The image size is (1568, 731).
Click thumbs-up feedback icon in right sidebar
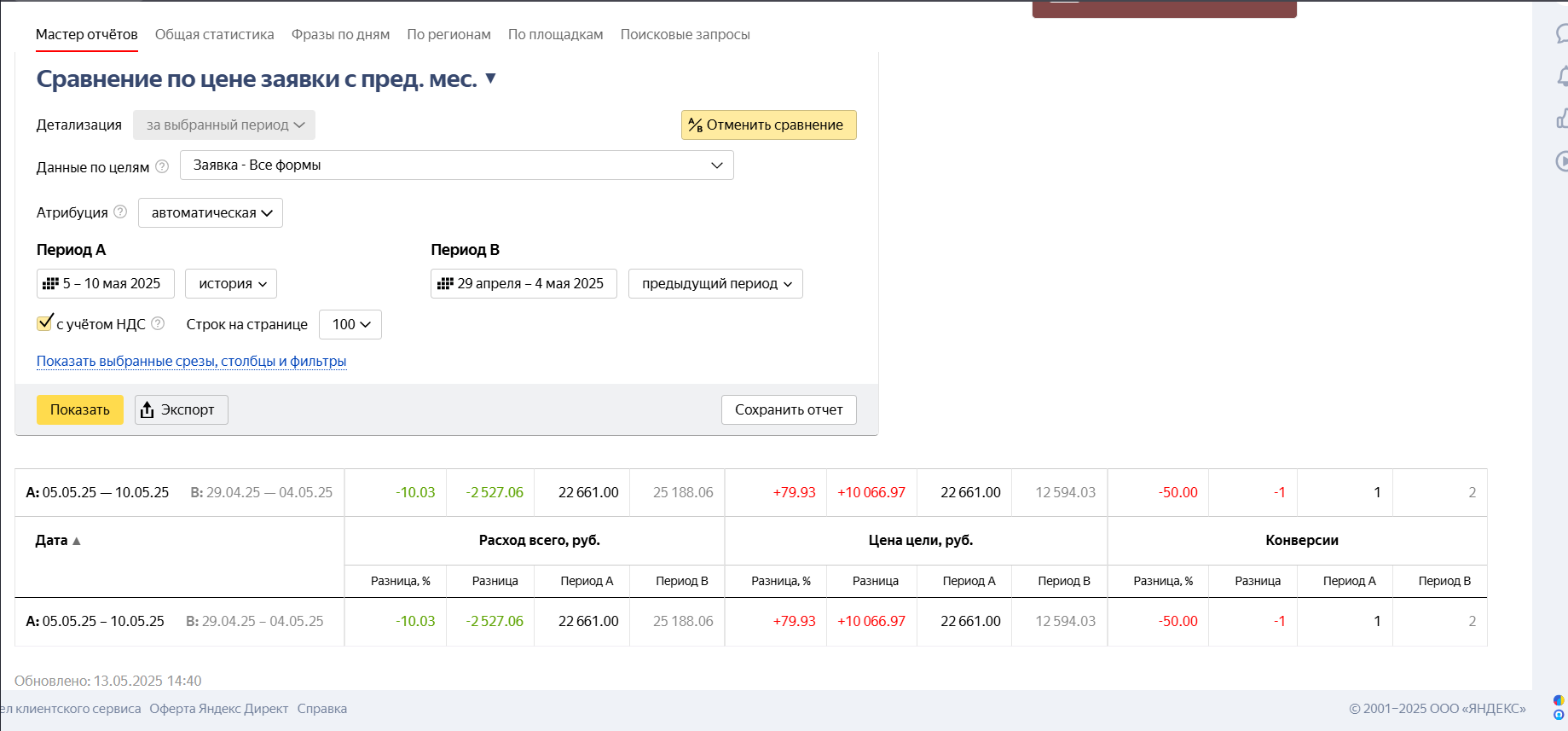(x=1562, y=119)
